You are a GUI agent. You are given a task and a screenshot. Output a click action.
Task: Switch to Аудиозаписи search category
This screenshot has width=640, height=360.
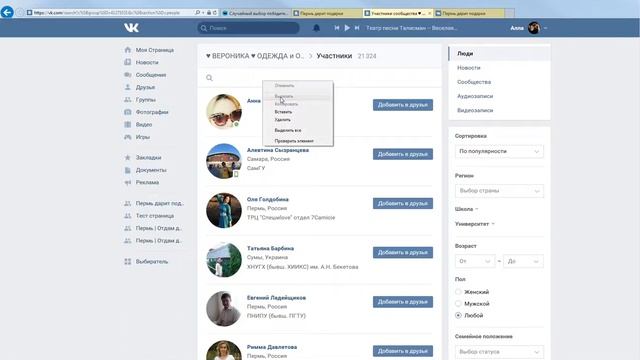coord(475,96)
